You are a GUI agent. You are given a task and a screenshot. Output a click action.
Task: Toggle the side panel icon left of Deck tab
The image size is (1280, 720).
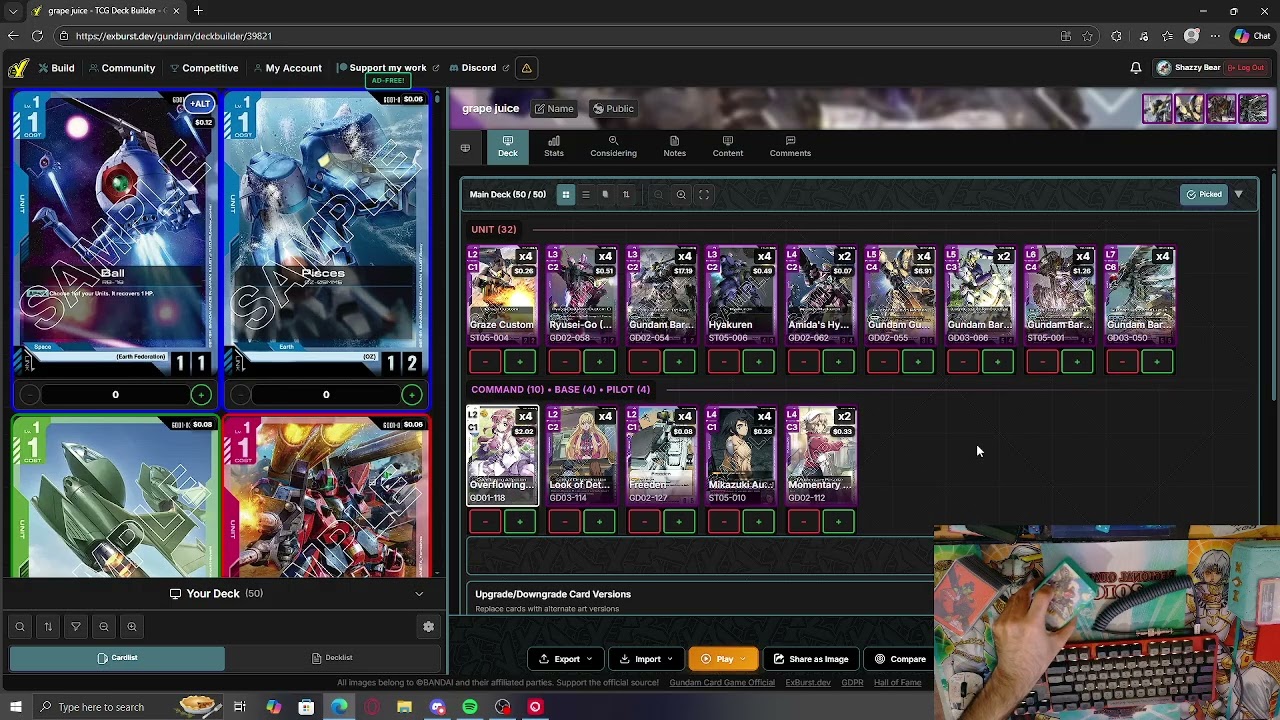tap(465, 148)
